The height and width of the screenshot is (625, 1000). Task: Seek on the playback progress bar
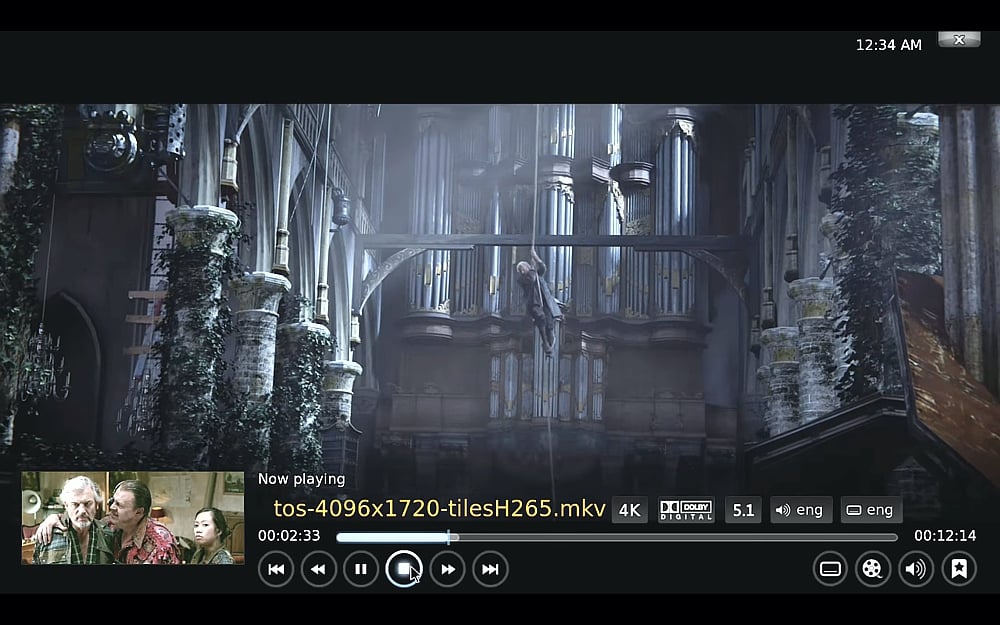click(x=617, y=537)
